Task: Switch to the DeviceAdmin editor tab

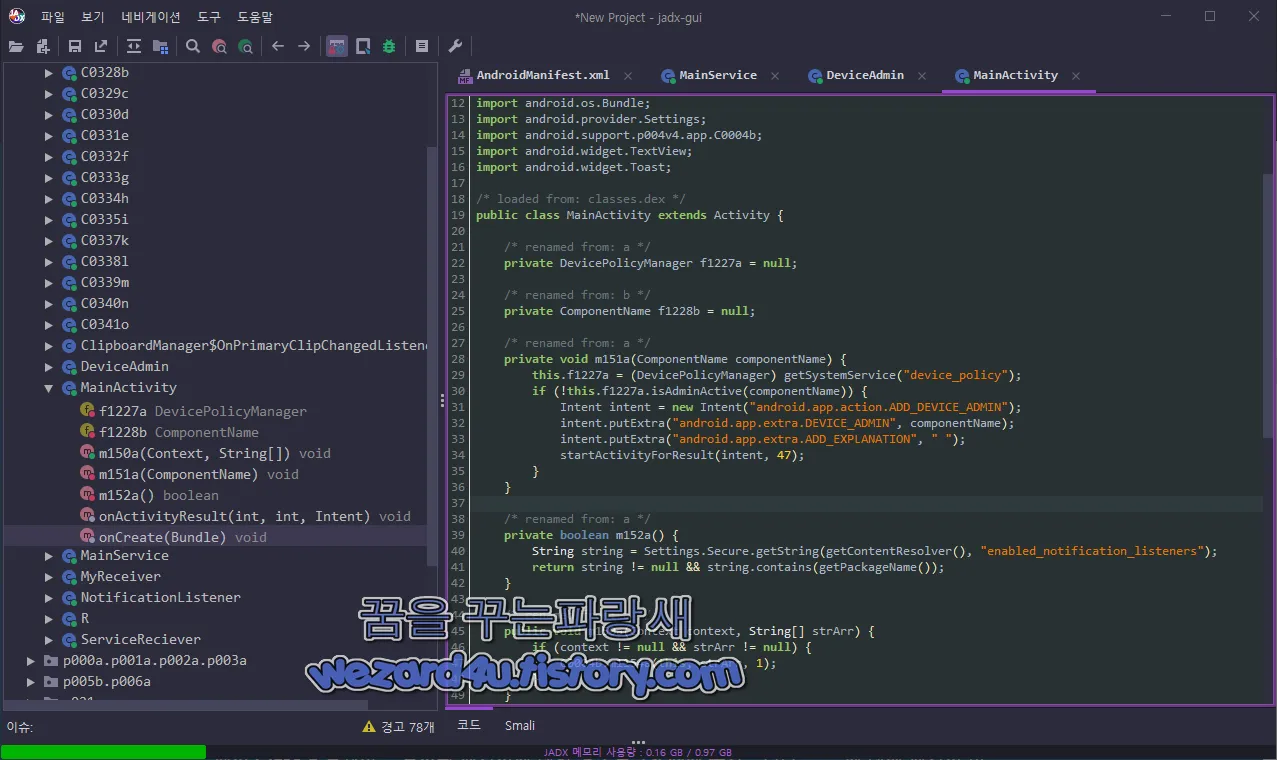Action: [x=865, y=75]
